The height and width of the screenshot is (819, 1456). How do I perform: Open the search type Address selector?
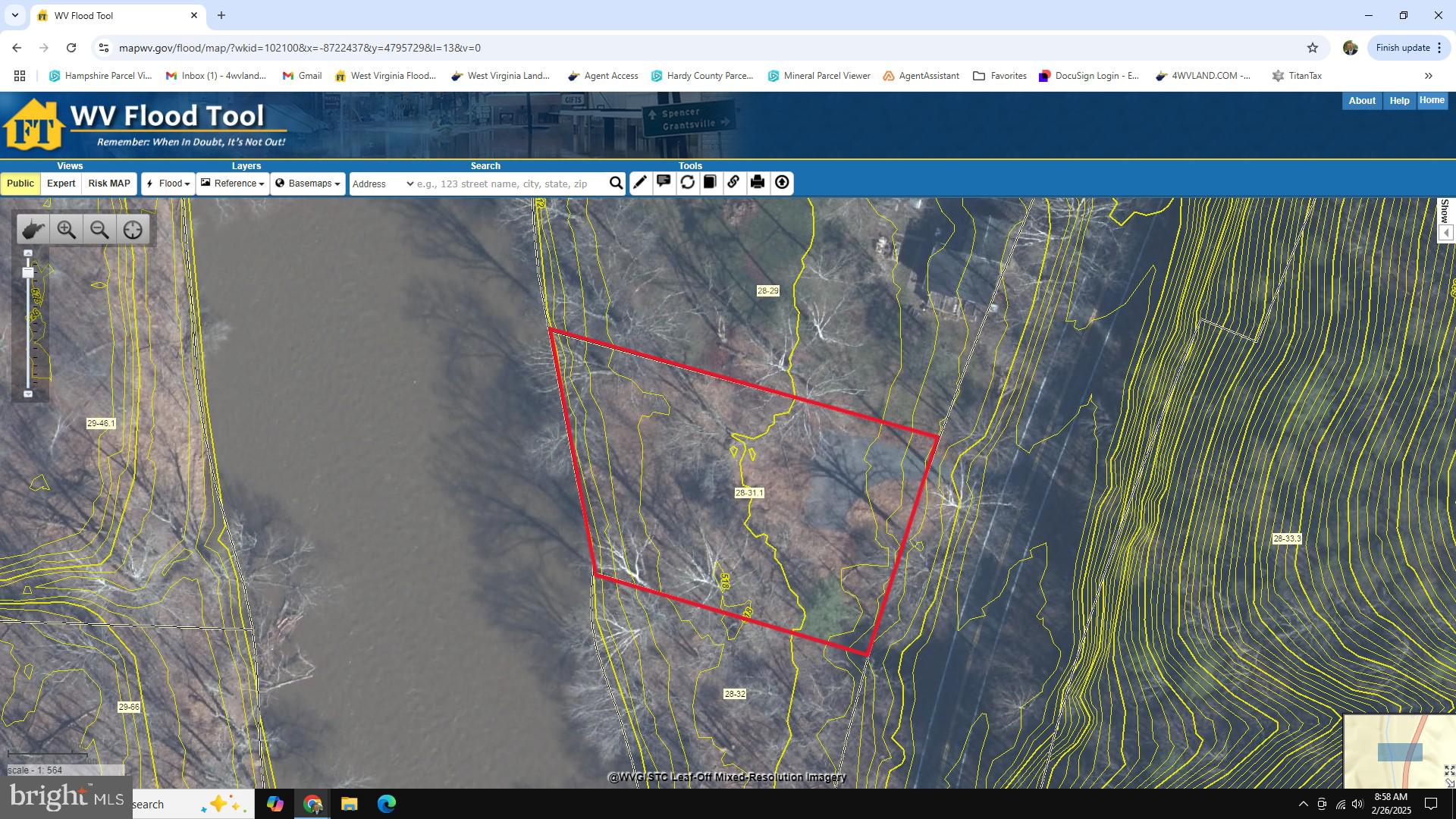pyautogui.click(x=382, y=184)
